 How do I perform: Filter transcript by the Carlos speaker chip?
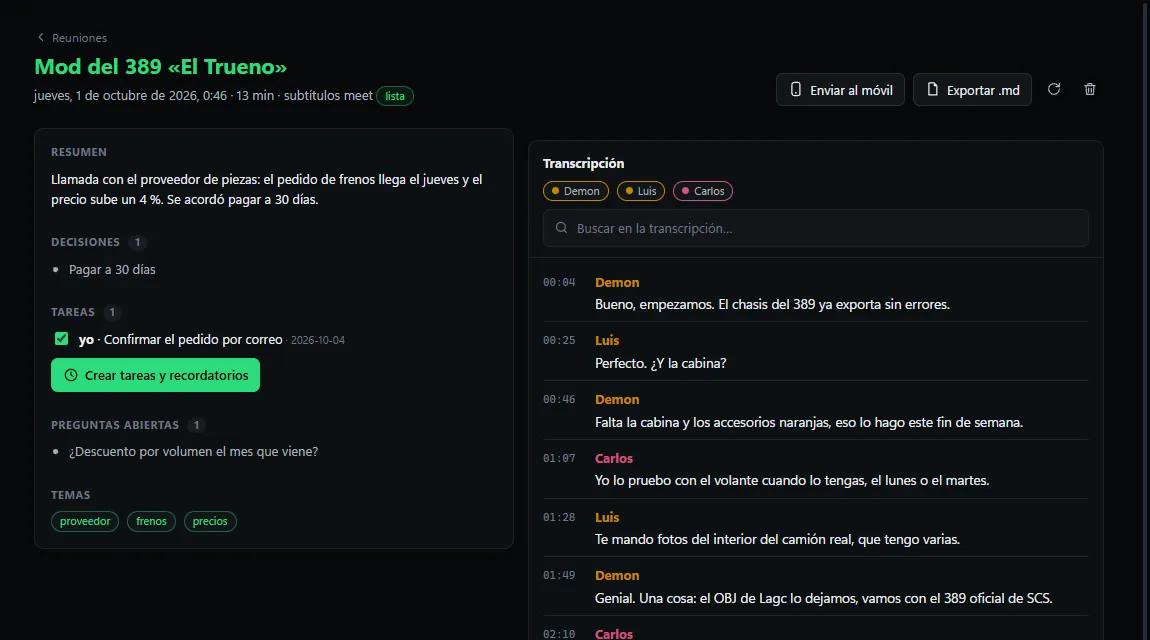click(703, 191)
